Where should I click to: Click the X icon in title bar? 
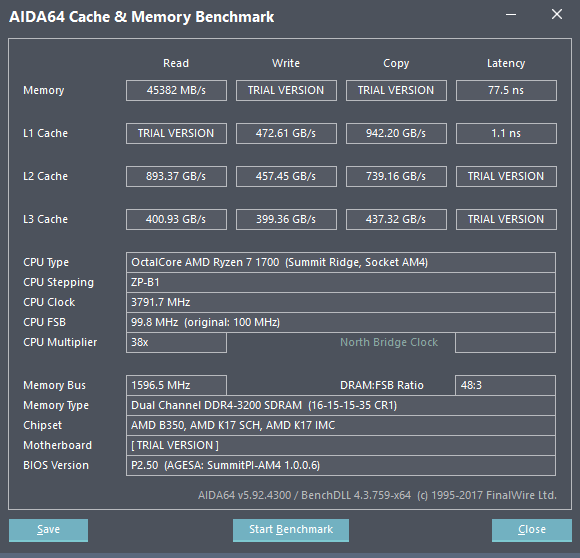tap(557, 14)
